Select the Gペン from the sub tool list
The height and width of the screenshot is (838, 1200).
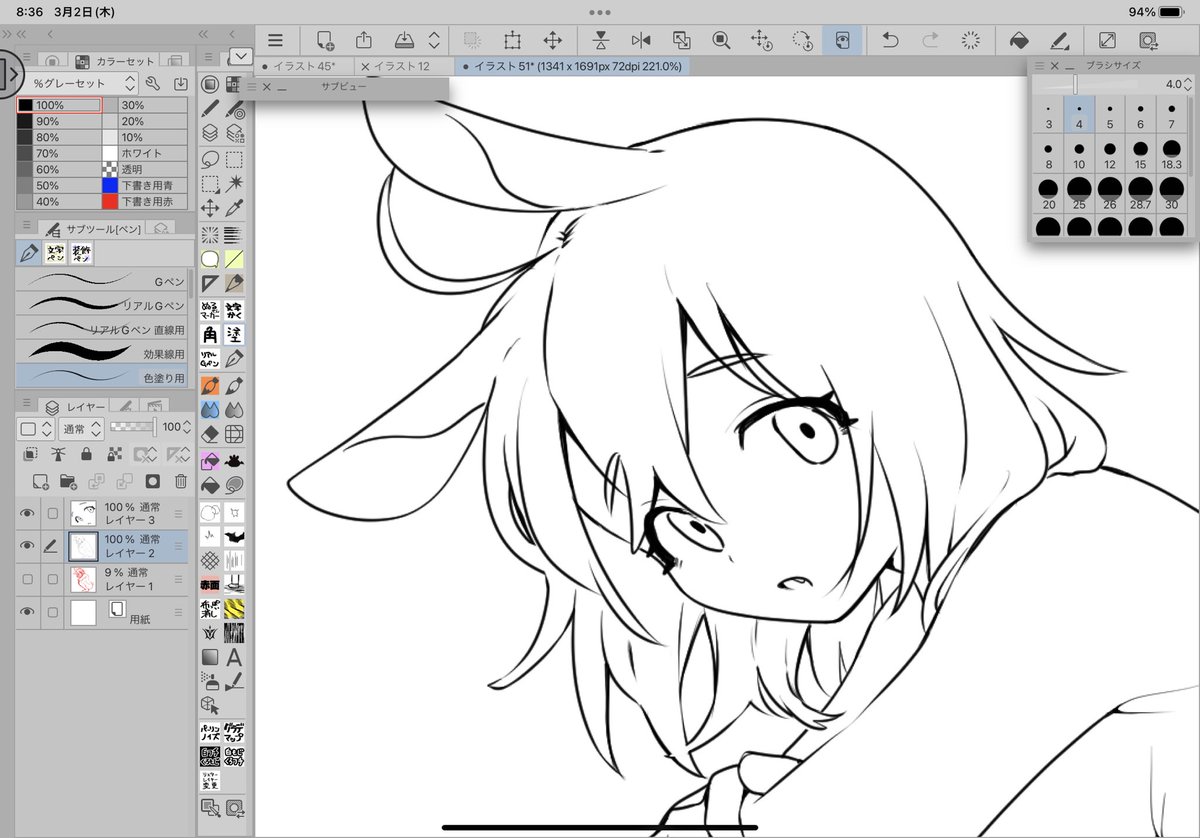(x=100, y=281)
